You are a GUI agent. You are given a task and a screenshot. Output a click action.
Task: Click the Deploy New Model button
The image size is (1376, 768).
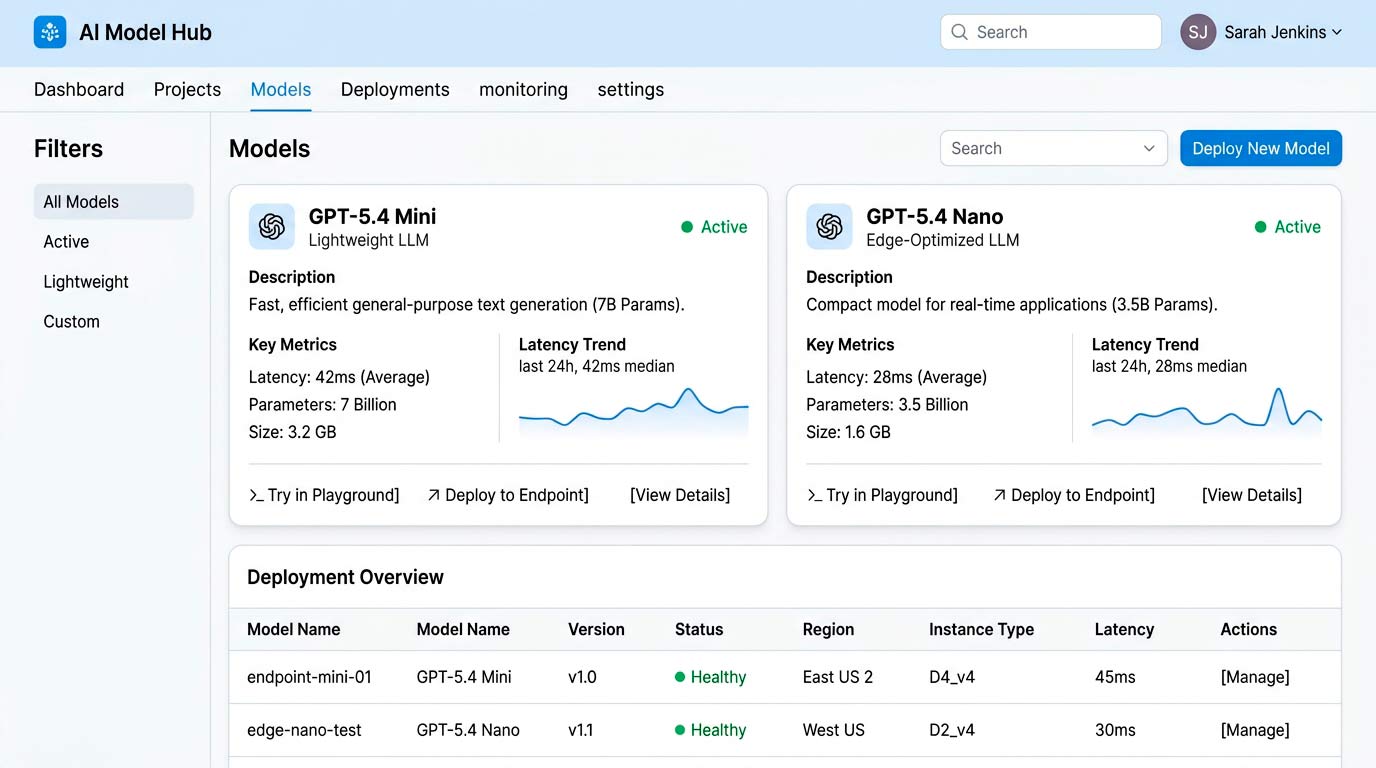(1260, 147)
